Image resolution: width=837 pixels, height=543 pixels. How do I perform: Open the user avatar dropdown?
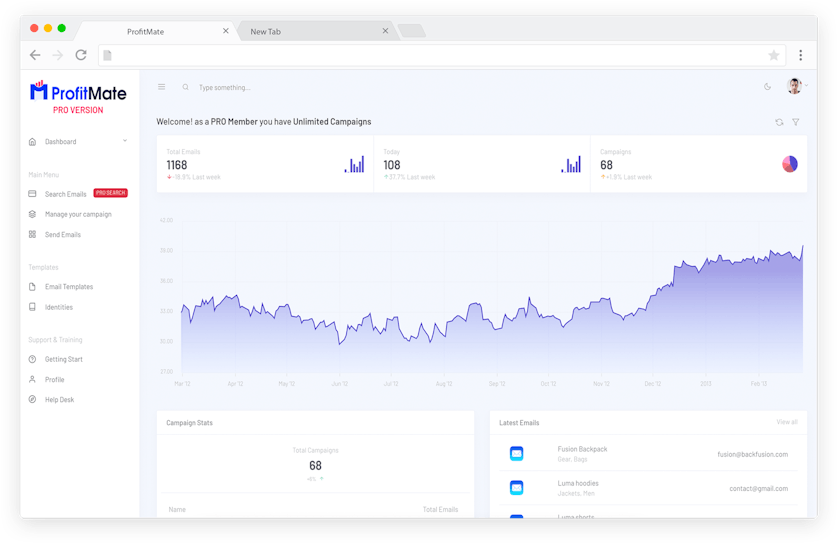pyautogui.click(x=795, y=87)
